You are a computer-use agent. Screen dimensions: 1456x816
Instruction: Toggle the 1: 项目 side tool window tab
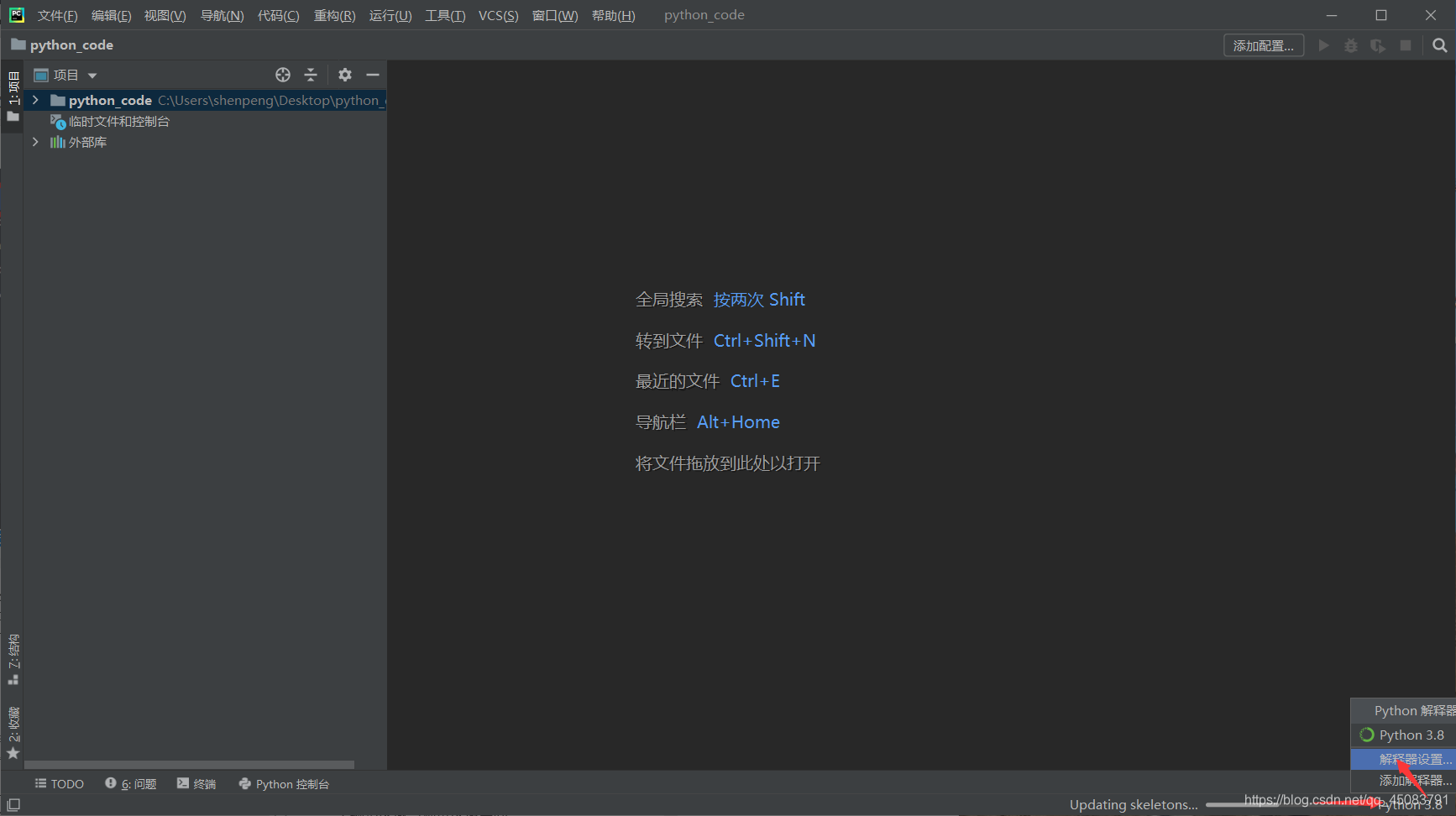click(x=13, y=97)
